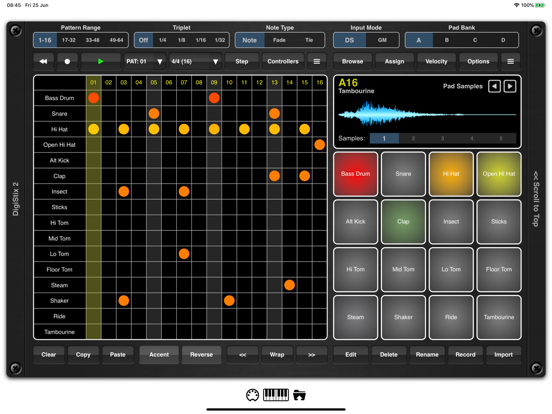Open the MIDI settings dial icon
The image size is (552, 414).
click(252, 395)
